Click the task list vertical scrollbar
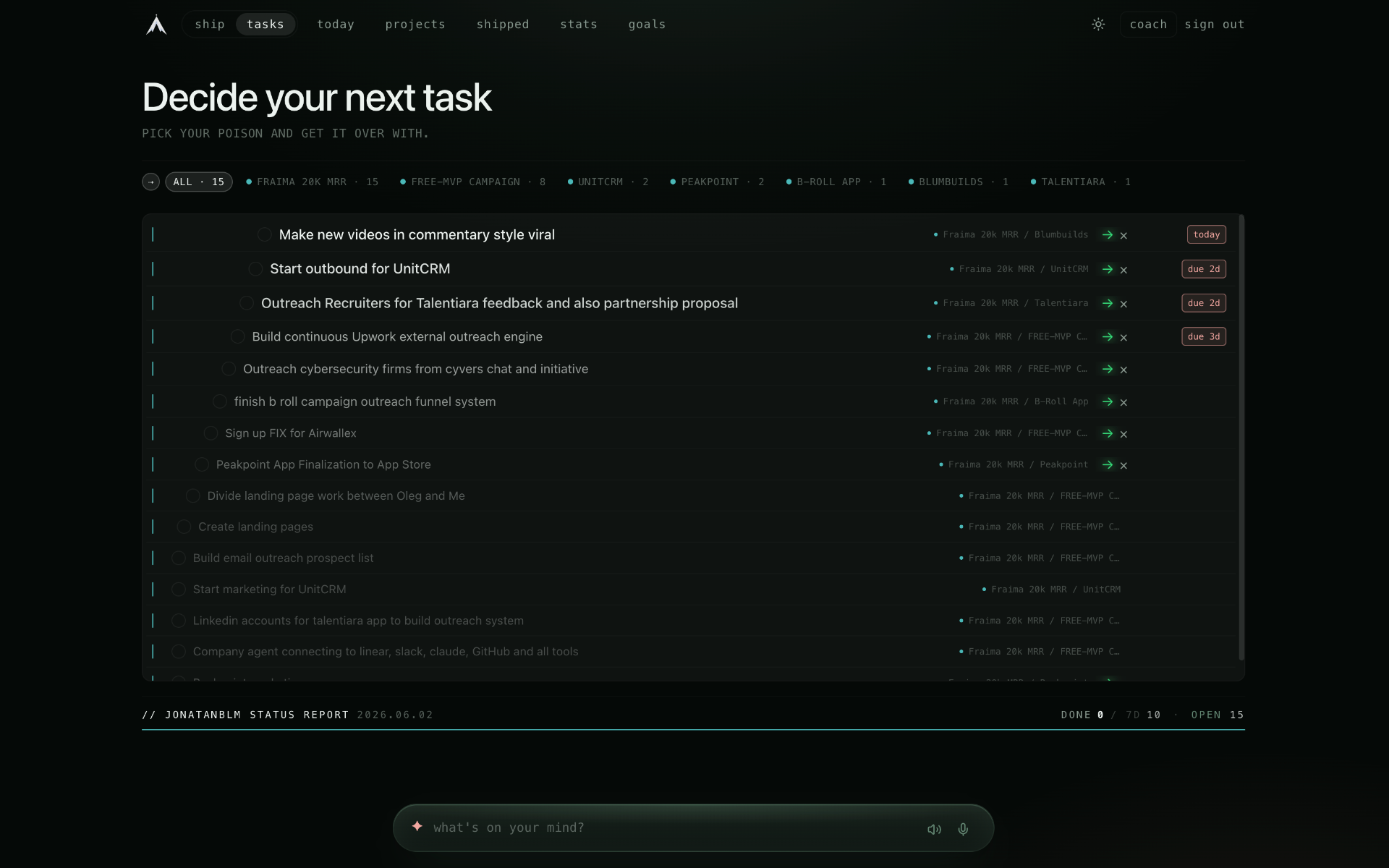Screen dimensions: 1389x868 (1241, 438)
